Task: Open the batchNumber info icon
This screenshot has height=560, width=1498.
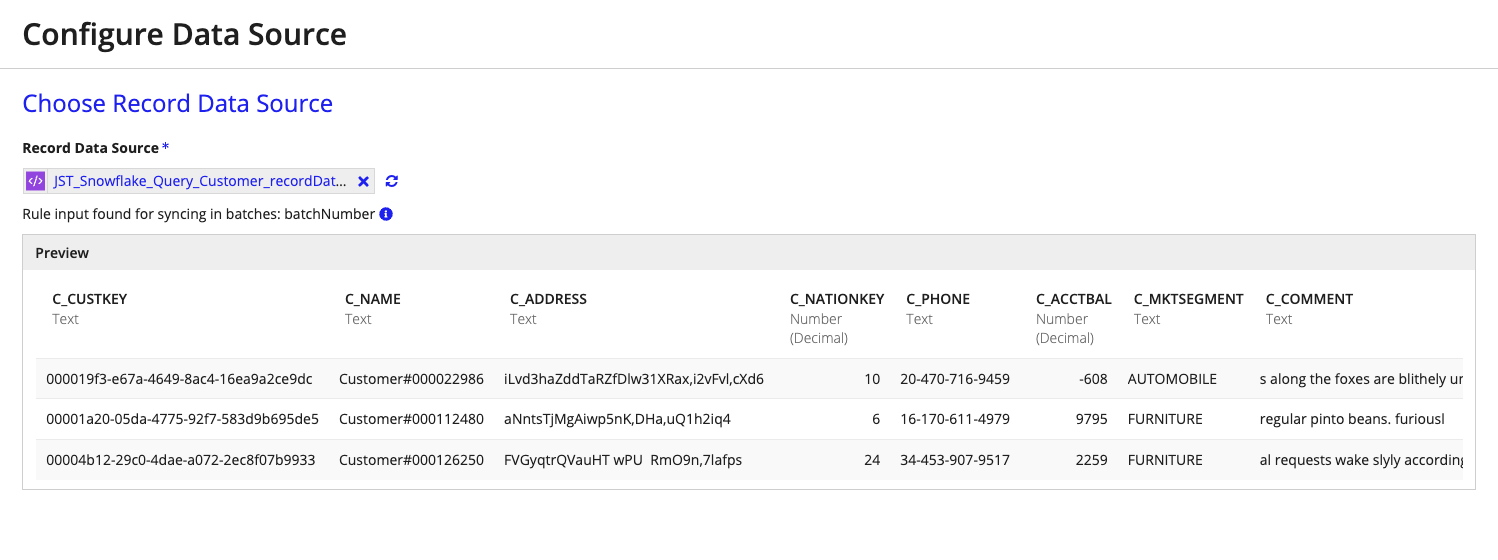Action: click(386, 214)
